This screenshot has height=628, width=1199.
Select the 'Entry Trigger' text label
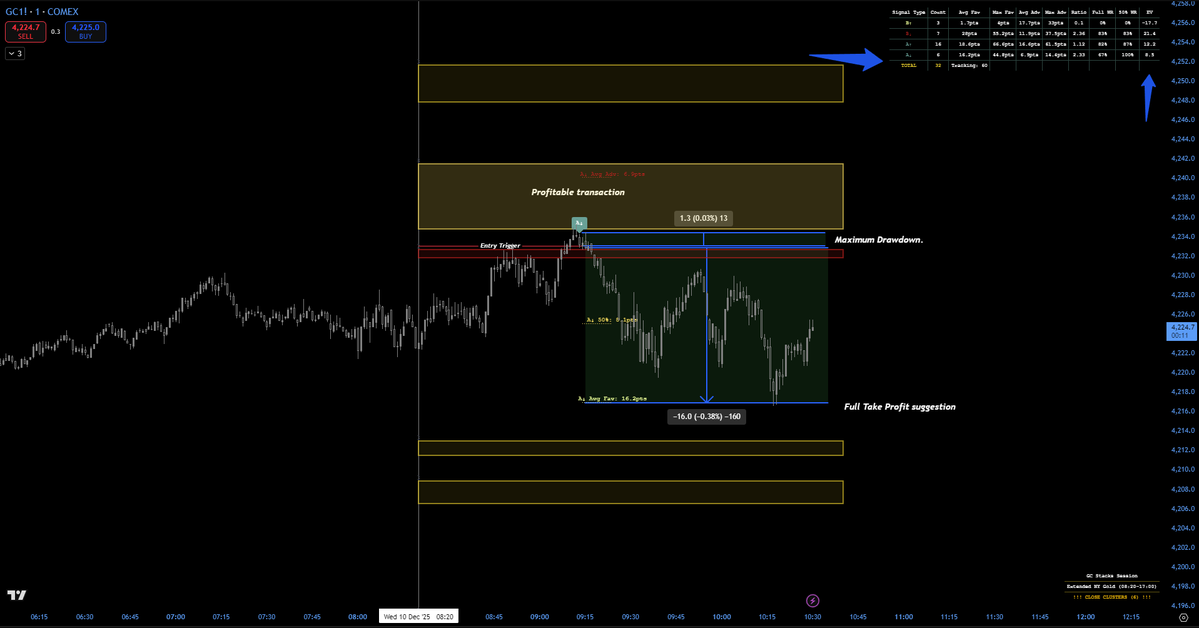point(500,246)
